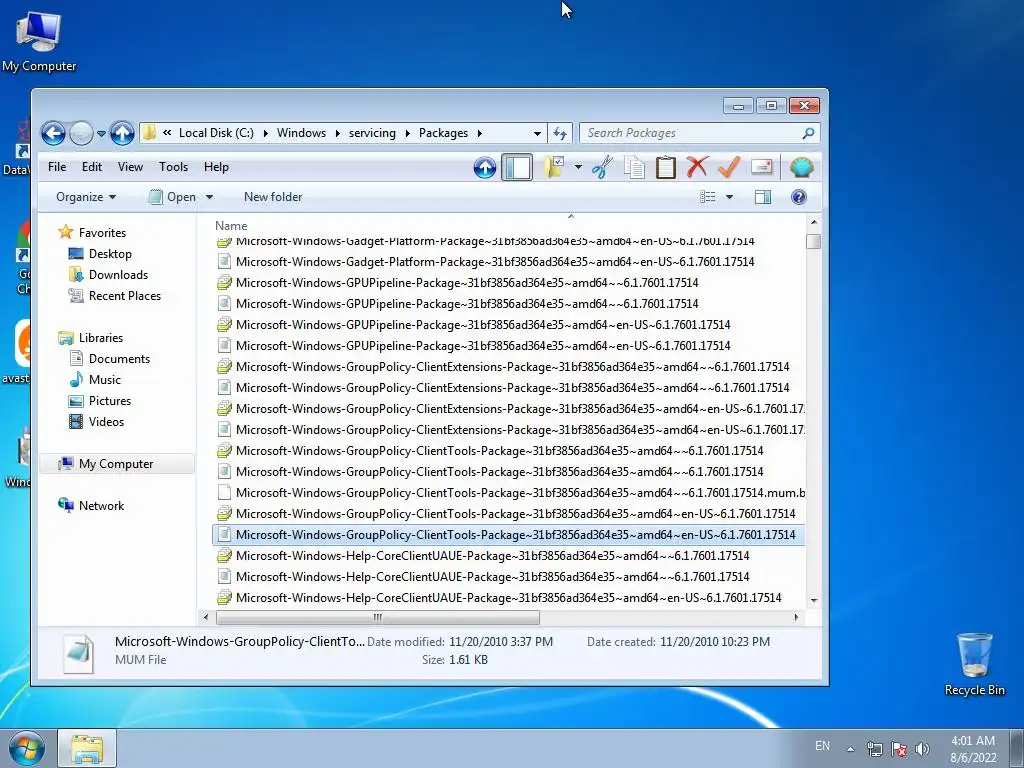The image size is (1024, 768).
Task: Click the Copy pages icon
Action: coord(634,167)
